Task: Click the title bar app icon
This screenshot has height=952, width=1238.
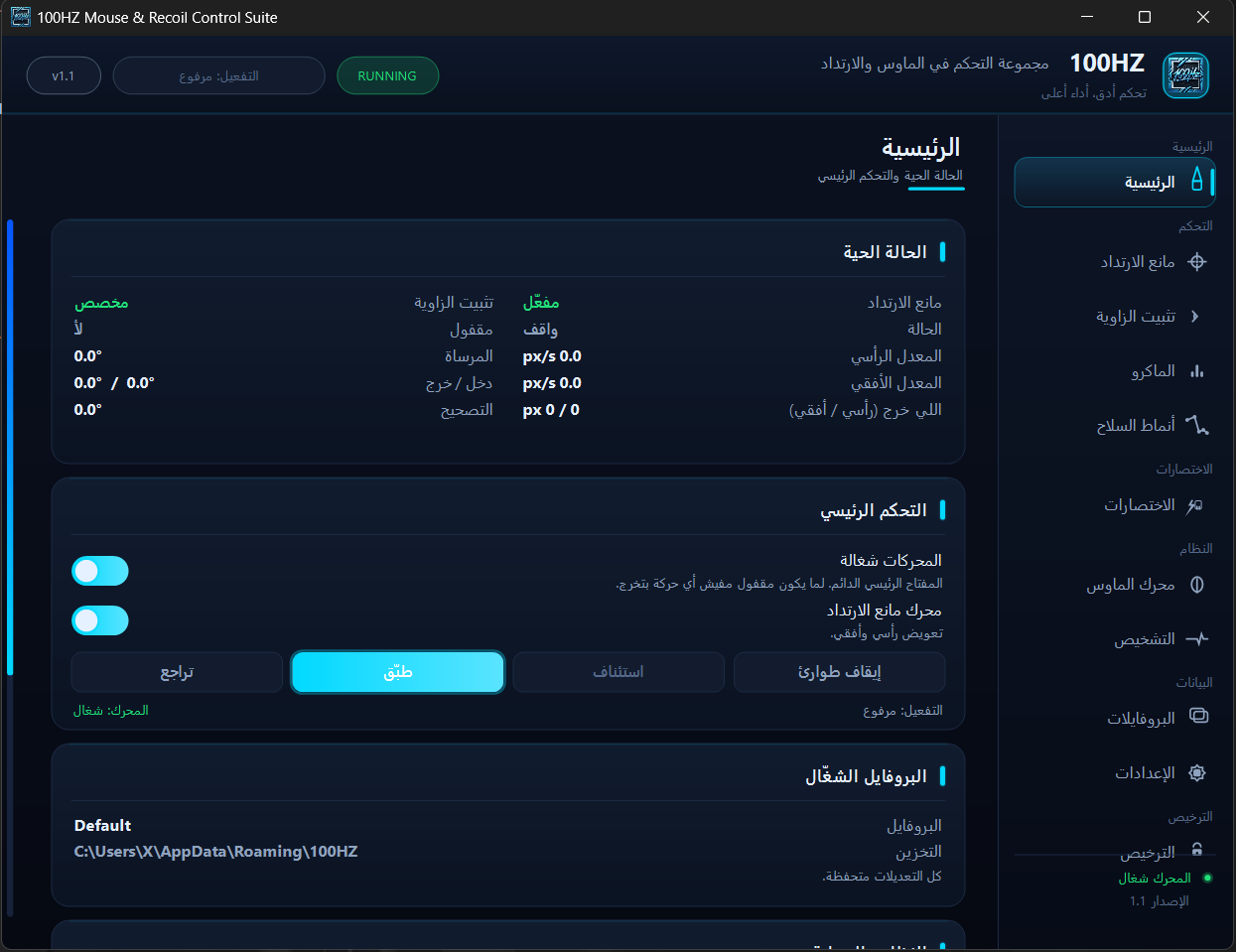Action: point(21,17)
